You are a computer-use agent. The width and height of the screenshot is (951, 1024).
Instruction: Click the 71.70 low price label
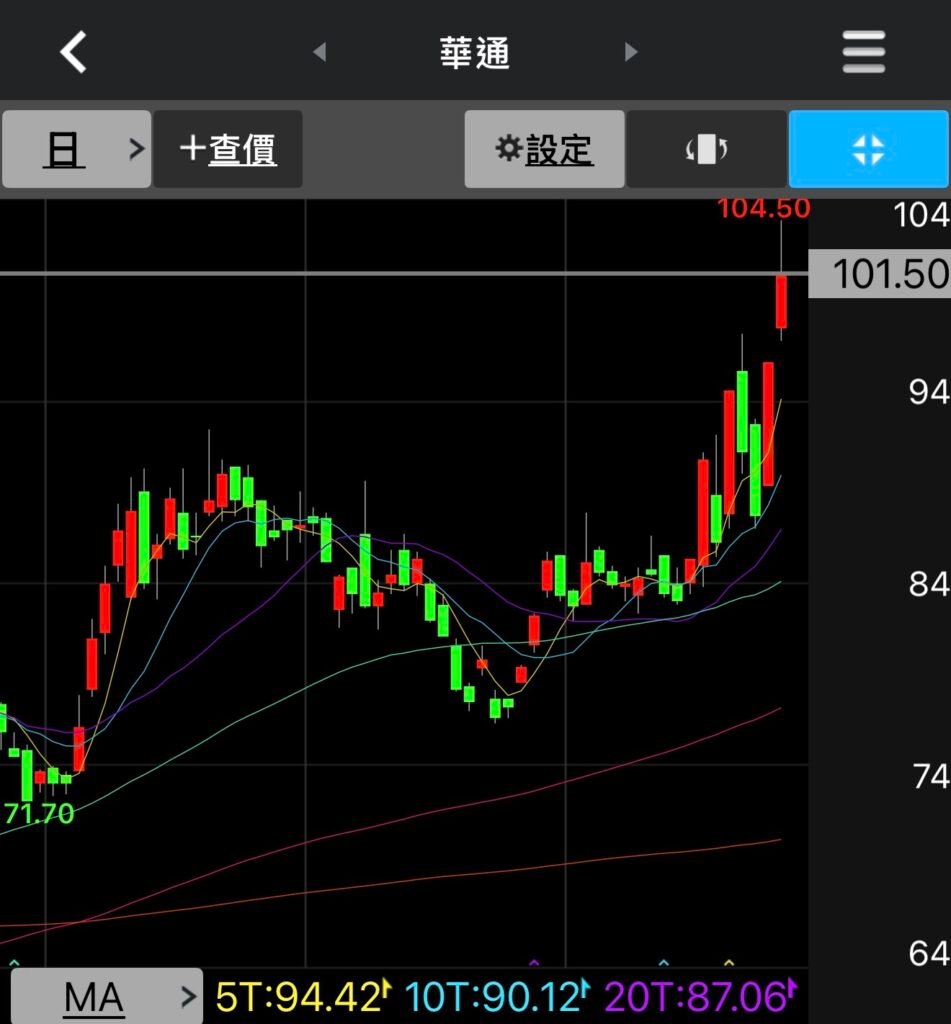click(x=40, y=814)
